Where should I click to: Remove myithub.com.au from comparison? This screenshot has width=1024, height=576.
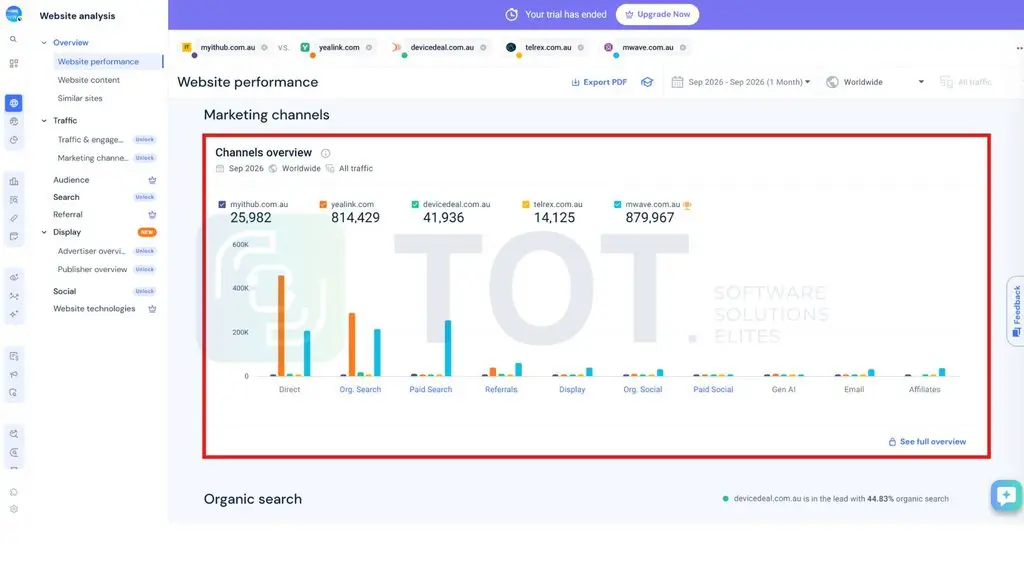(264, 48)
